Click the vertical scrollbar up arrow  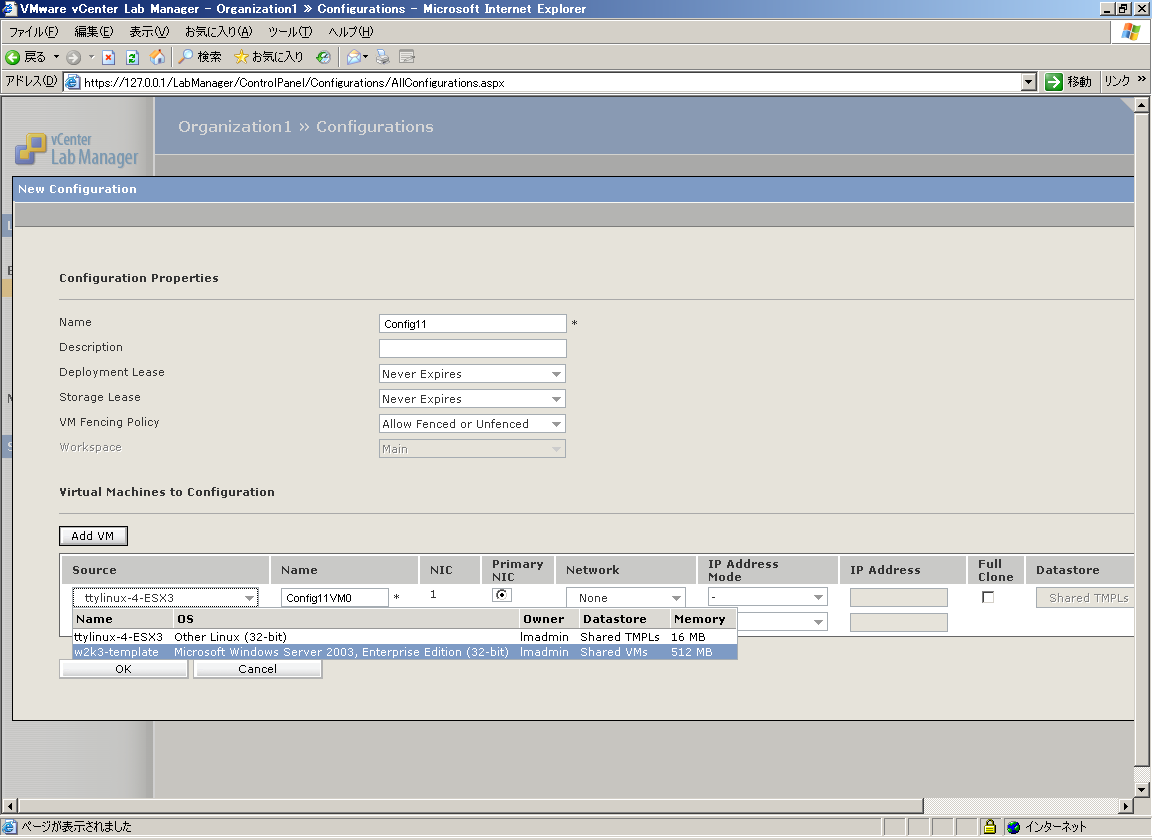click(1142, 104)
